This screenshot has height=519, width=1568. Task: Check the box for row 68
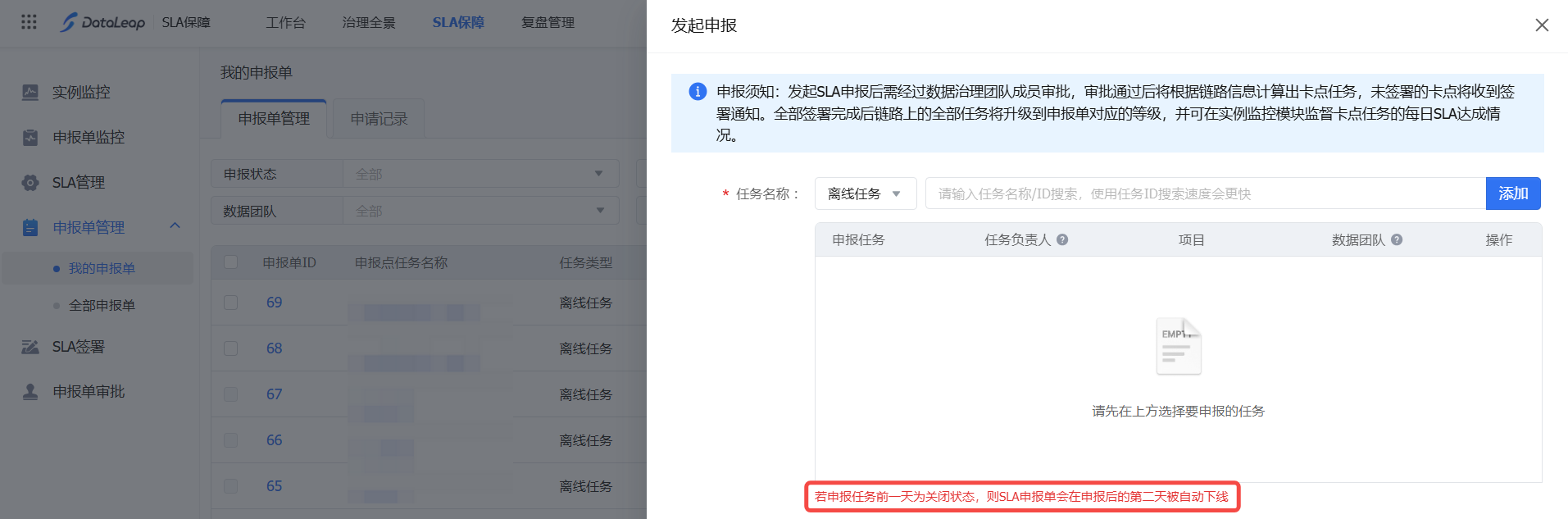coord(231,348)
